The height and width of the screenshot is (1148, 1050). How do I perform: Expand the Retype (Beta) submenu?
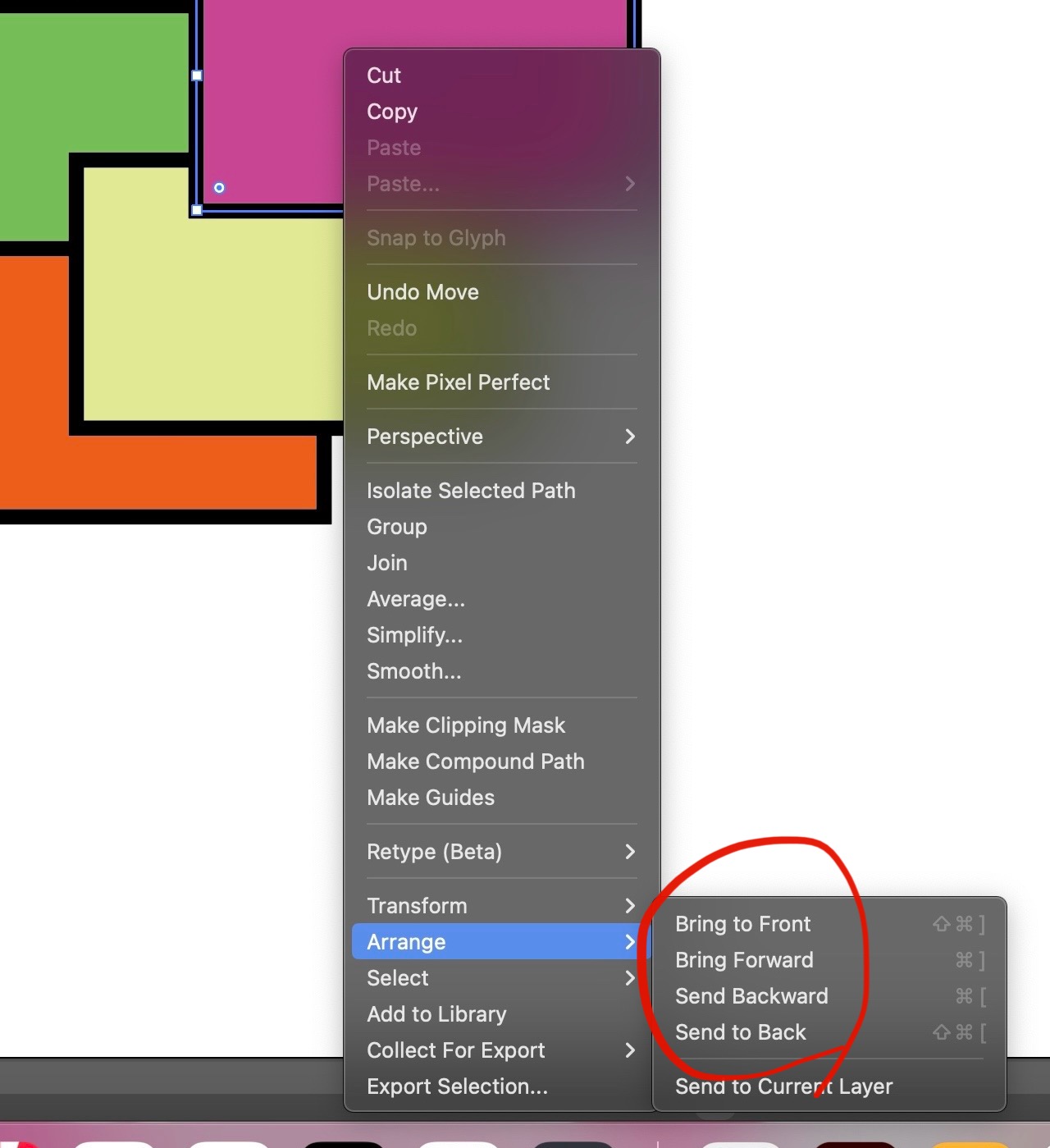coord(502,852)
